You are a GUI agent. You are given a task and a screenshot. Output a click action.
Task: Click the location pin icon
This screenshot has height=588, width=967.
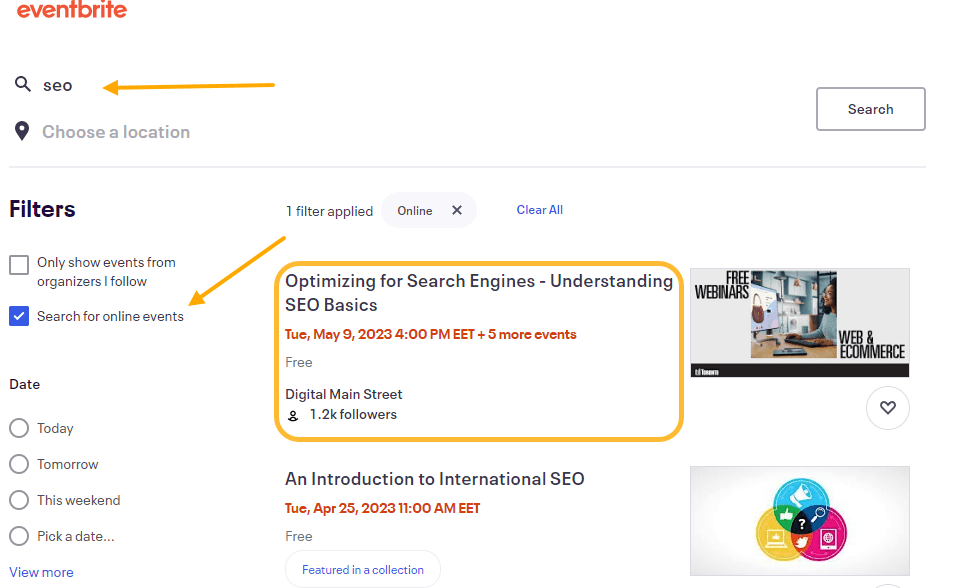(22, 130)
